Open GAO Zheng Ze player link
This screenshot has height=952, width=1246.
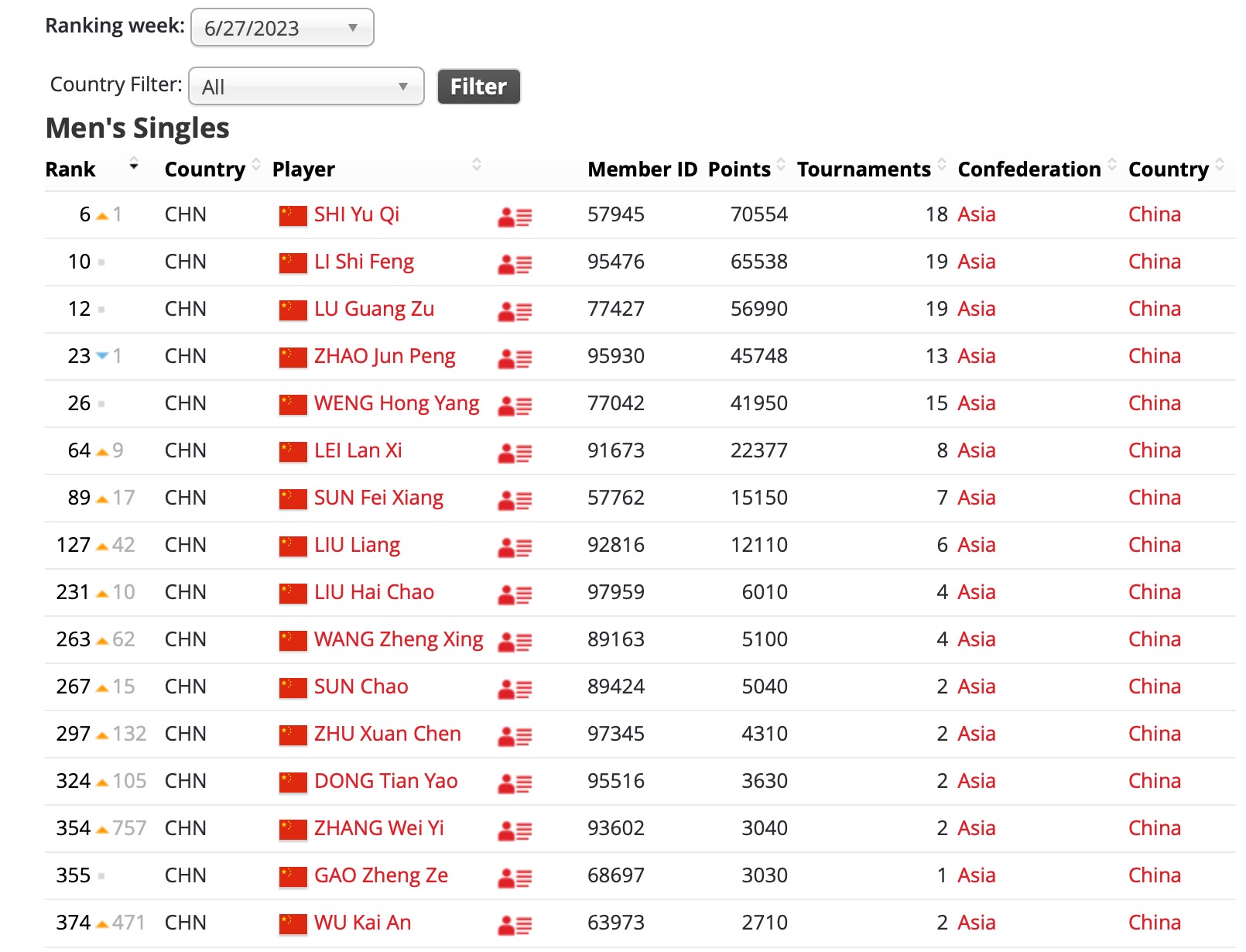[x=381, y=875]
